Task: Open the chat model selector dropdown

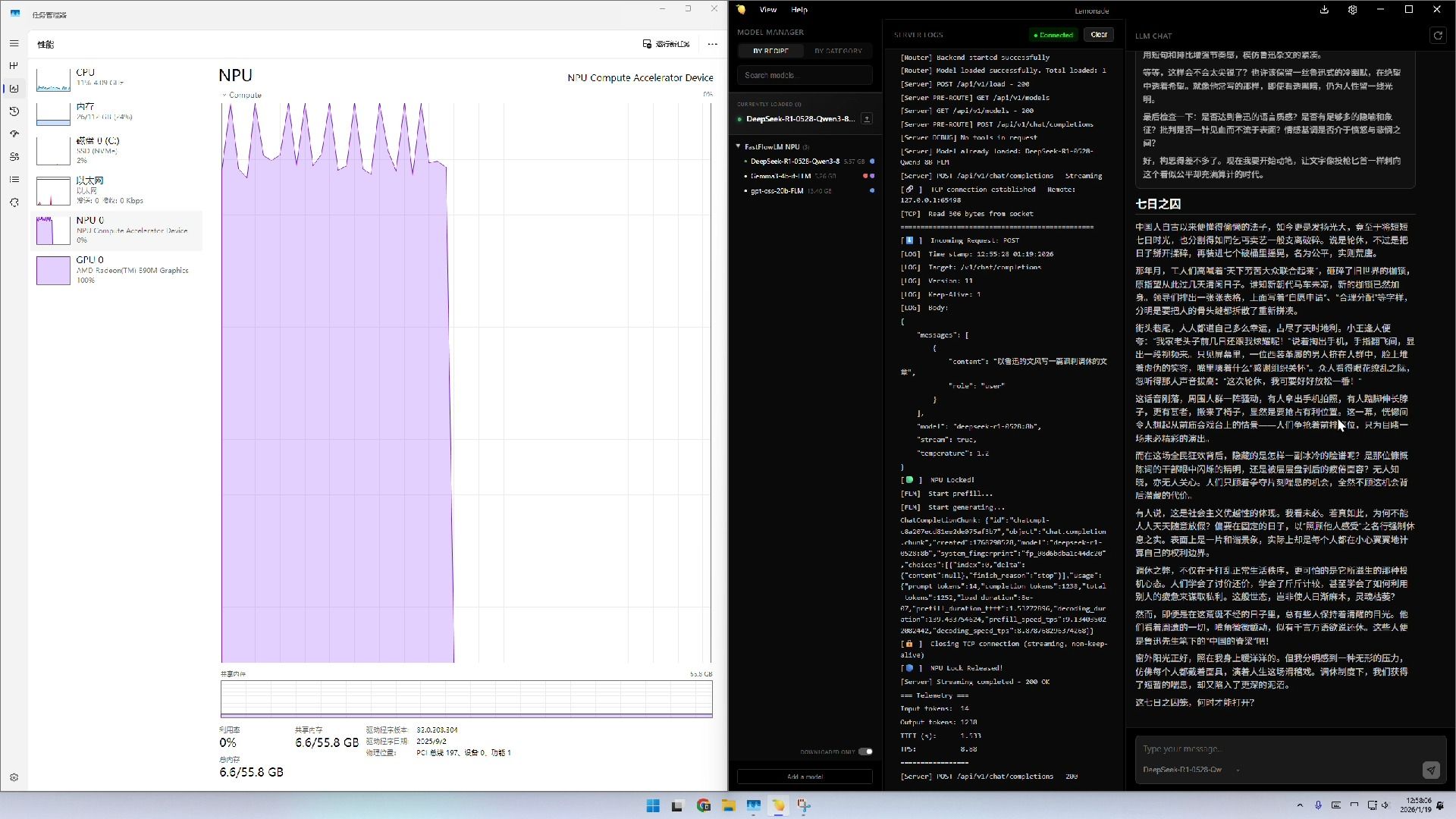Action: (x=1191, y=770)
